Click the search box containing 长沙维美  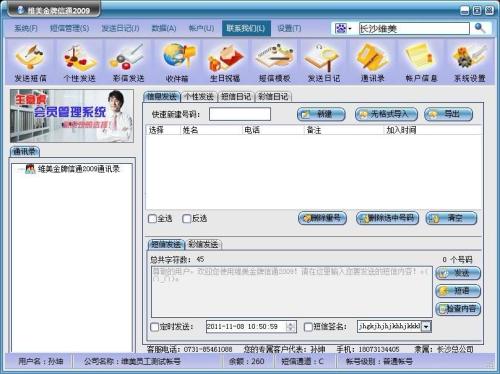[414, 29]
